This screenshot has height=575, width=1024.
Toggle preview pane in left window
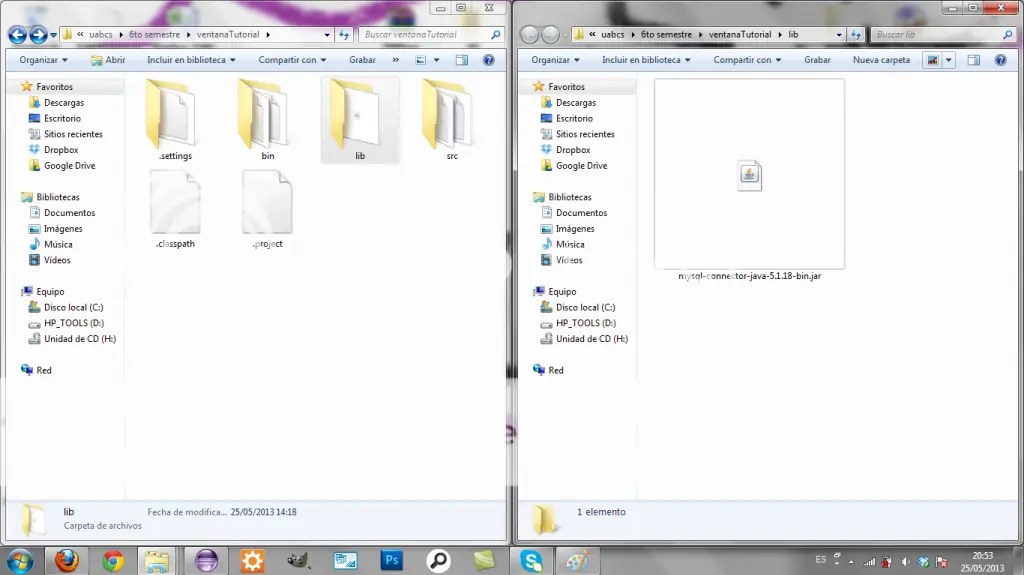tap(462, 60)
